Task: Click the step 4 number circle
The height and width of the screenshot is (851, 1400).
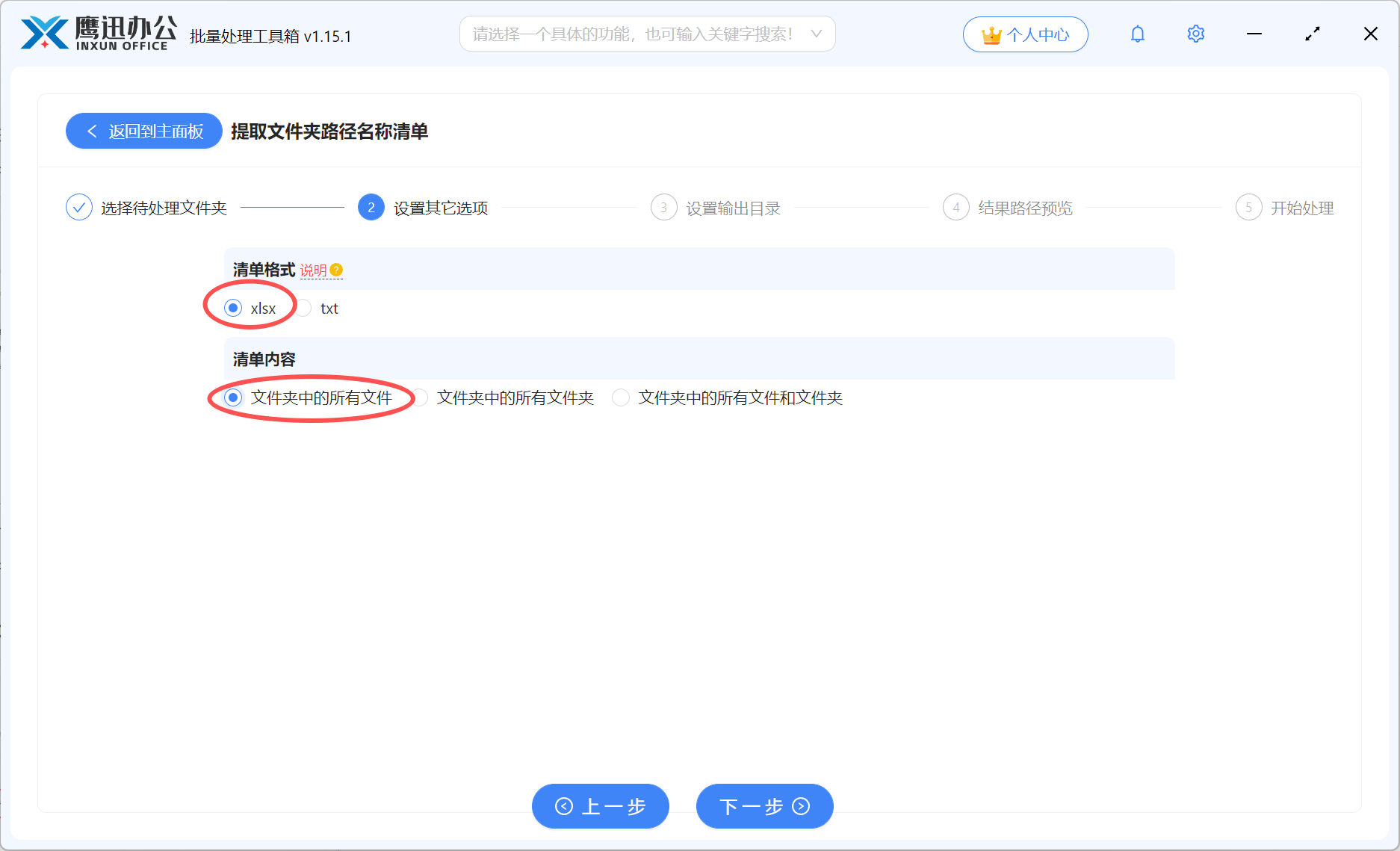Action: [956, 208]
